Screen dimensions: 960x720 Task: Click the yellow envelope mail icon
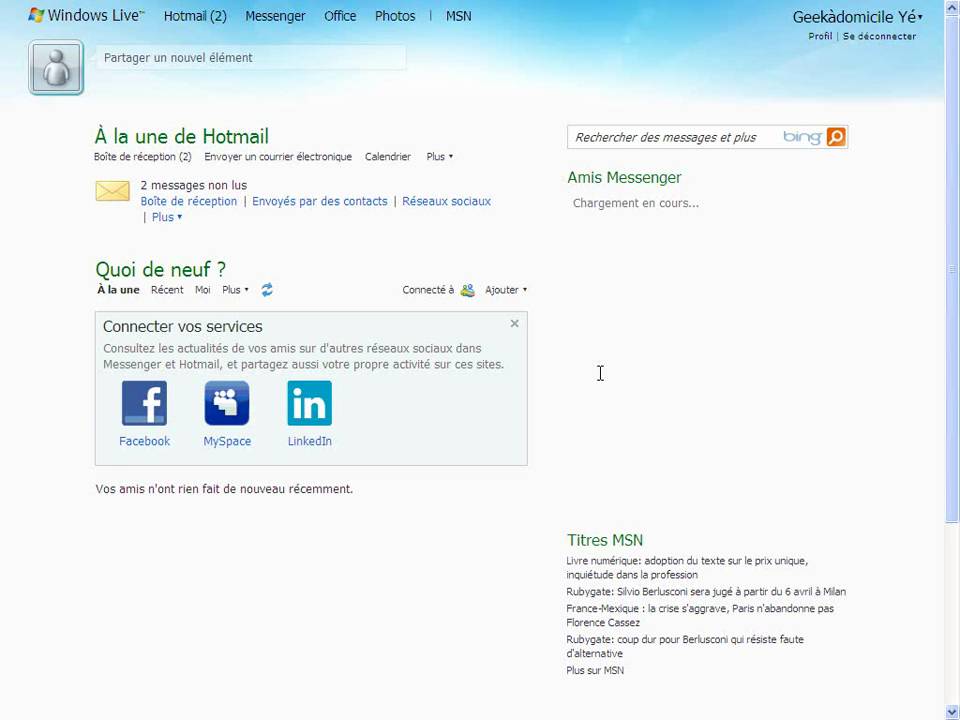pyautogui.click(x=113, y=191)
